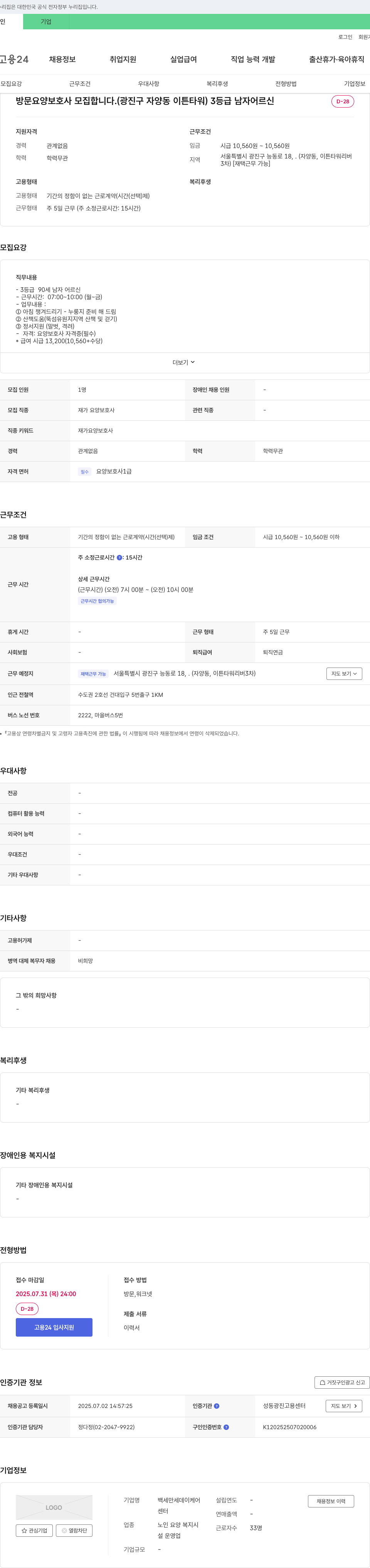The image size is (370, 1568).
Task: Click the 고용24 logo
Action: point(14,59)
